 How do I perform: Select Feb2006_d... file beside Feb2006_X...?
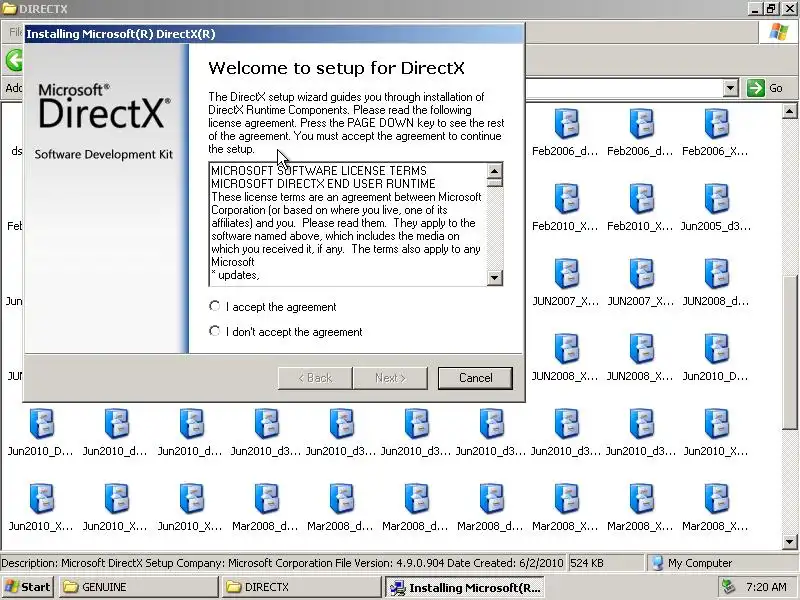tap(640, 132)
